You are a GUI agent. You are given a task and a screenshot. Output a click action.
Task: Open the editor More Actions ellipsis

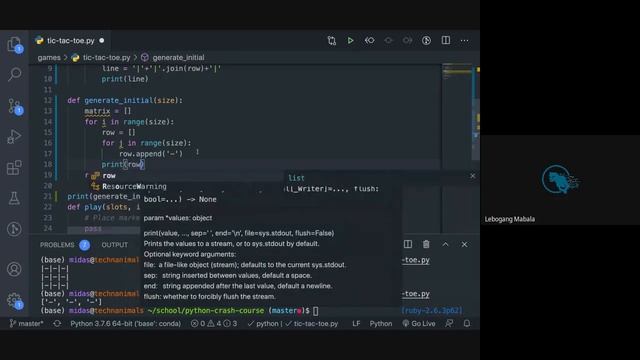pyautogui.click(x=464, y=40)
